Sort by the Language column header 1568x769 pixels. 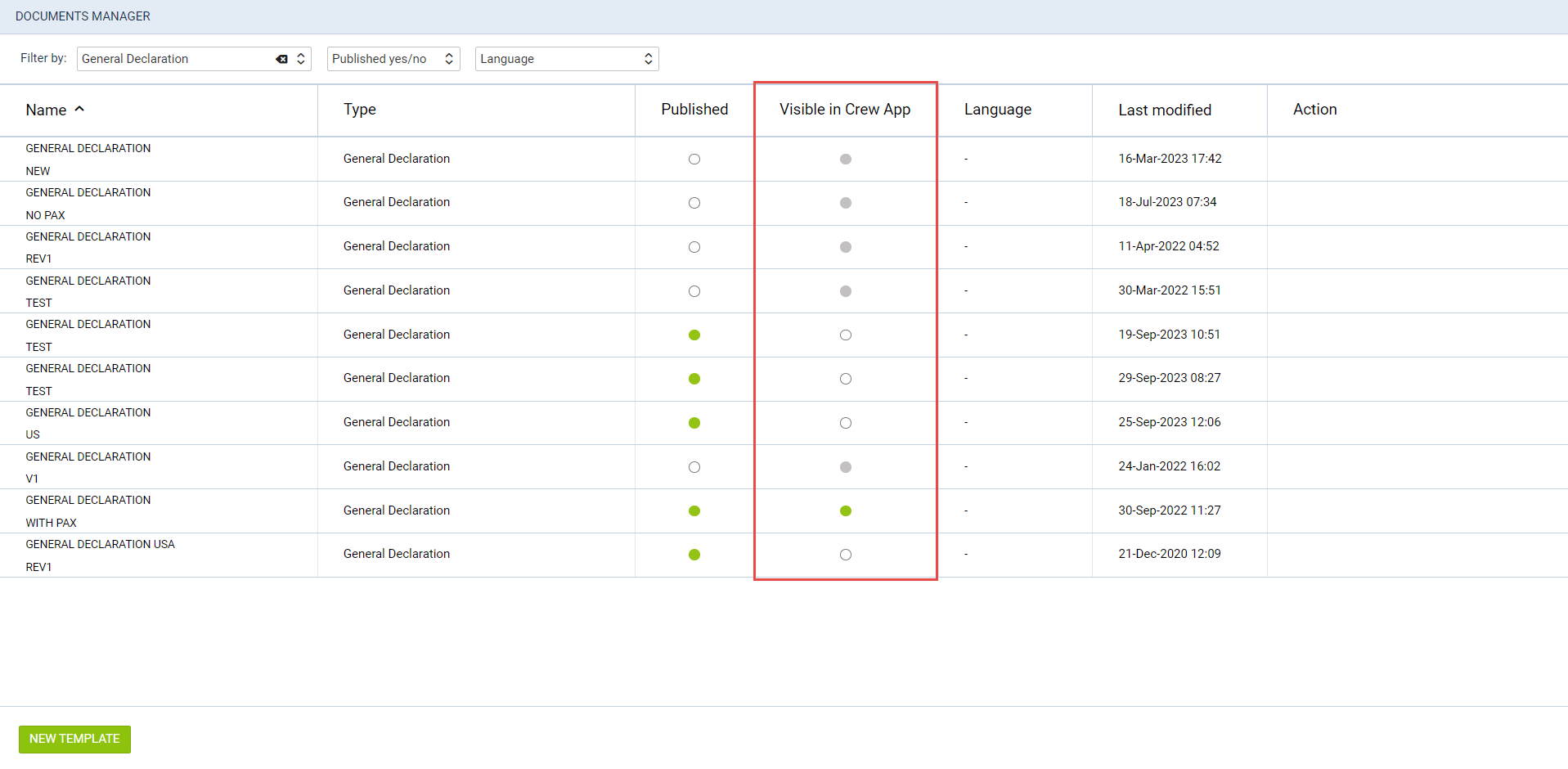pos(998,110)
